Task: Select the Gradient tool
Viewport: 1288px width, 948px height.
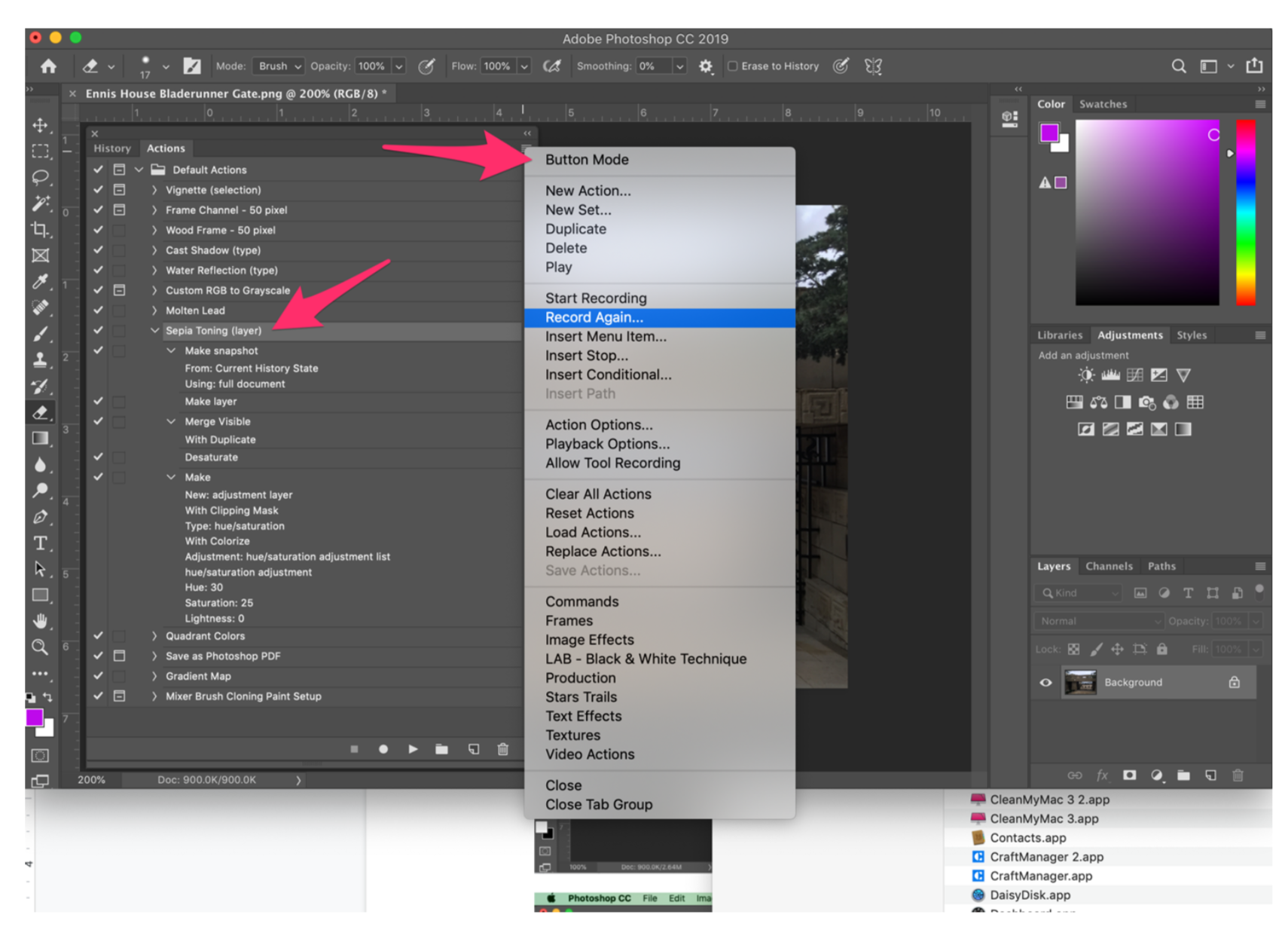Action: (41, 438)
